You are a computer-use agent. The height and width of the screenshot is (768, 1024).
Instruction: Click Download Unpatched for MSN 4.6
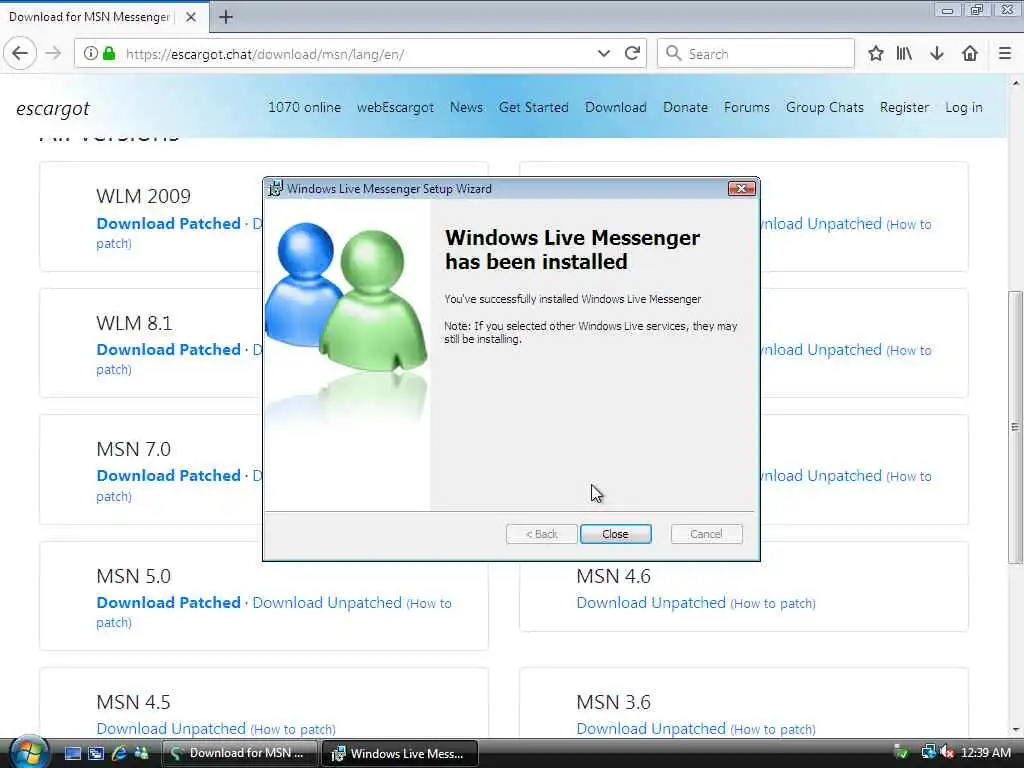pos(651,603)
